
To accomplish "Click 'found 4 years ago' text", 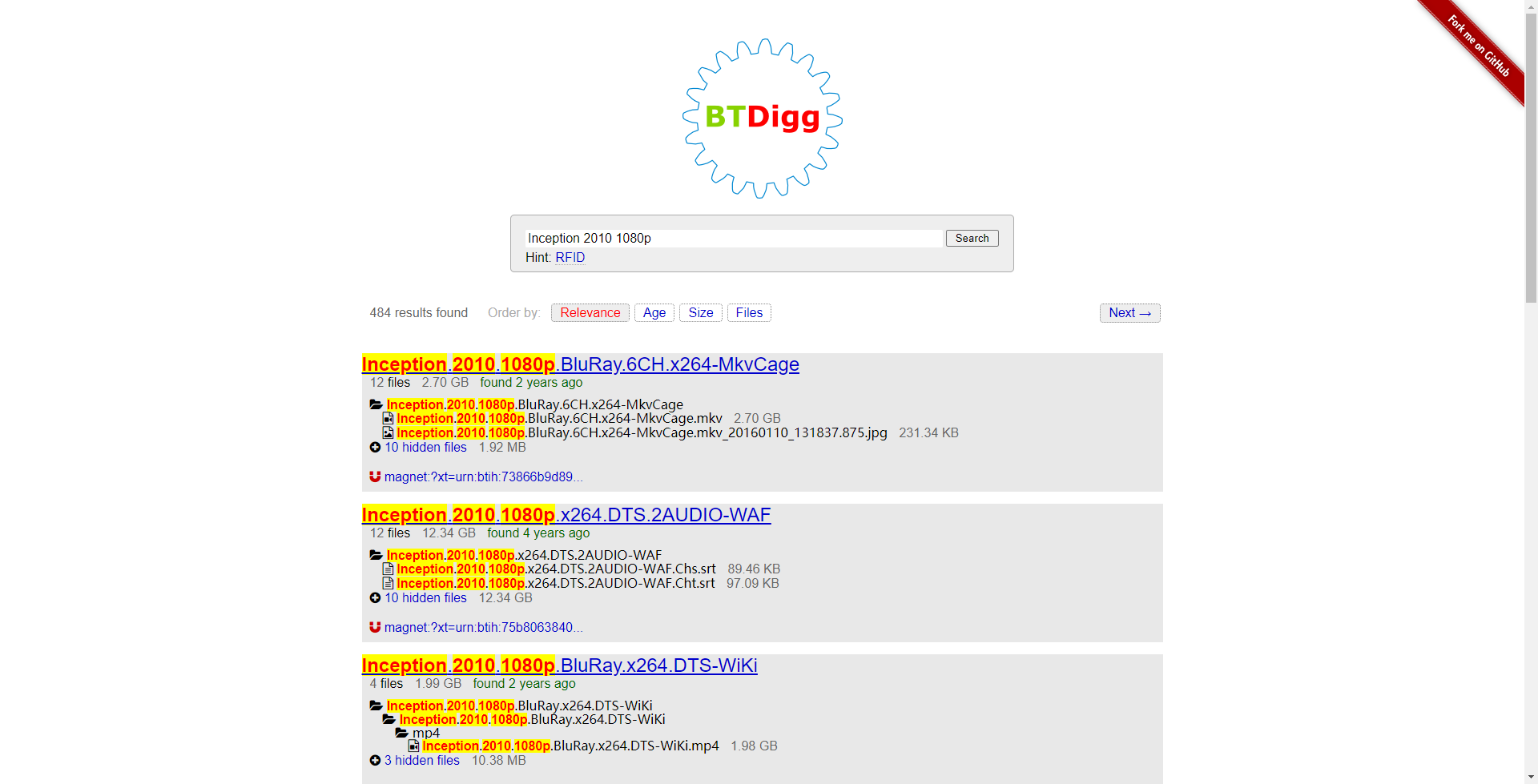I will point(538,533).
